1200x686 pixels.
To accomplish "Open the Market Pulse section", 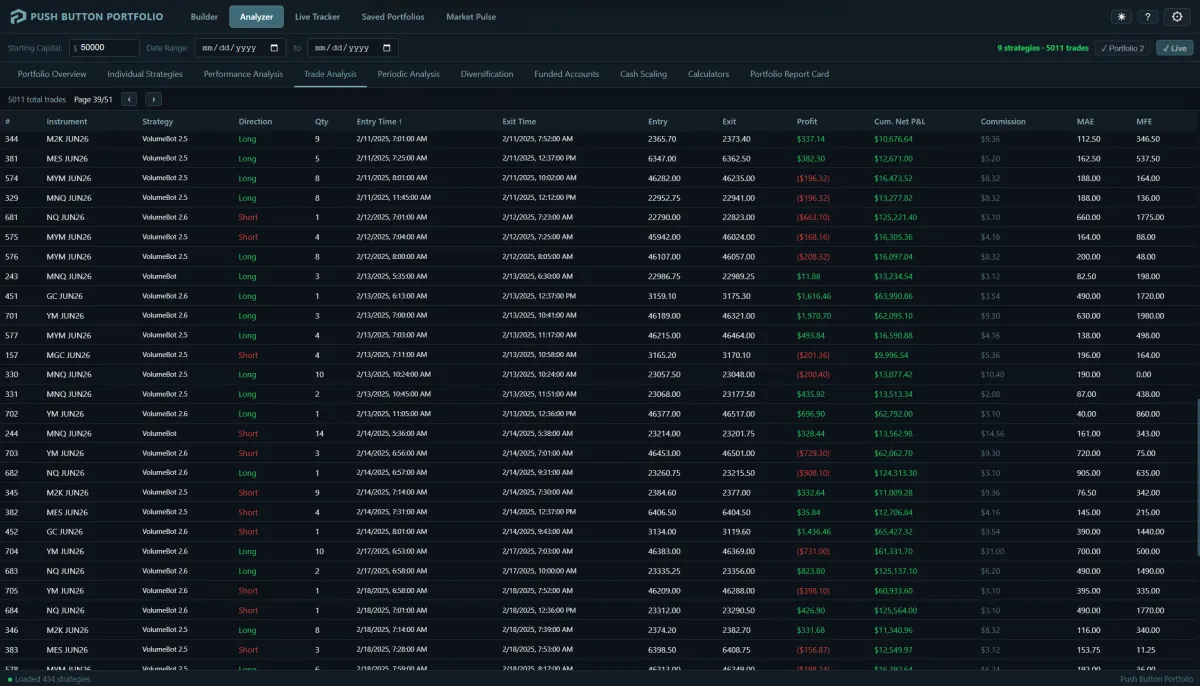I will [471, 17].
